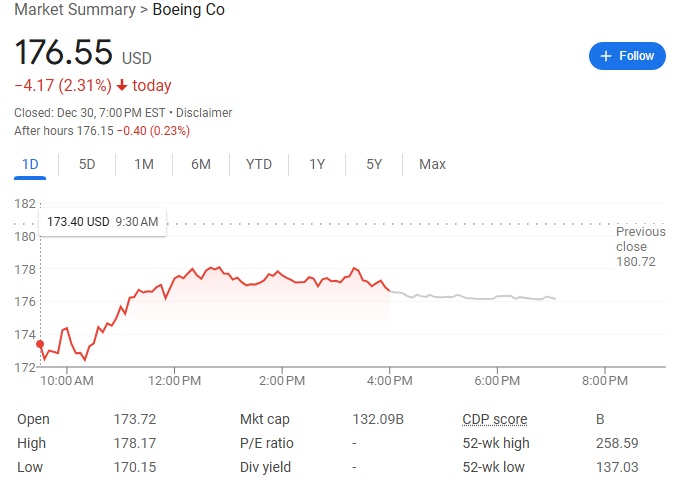
Task: Open the Disclaimer link
Action: pos(204,113)
